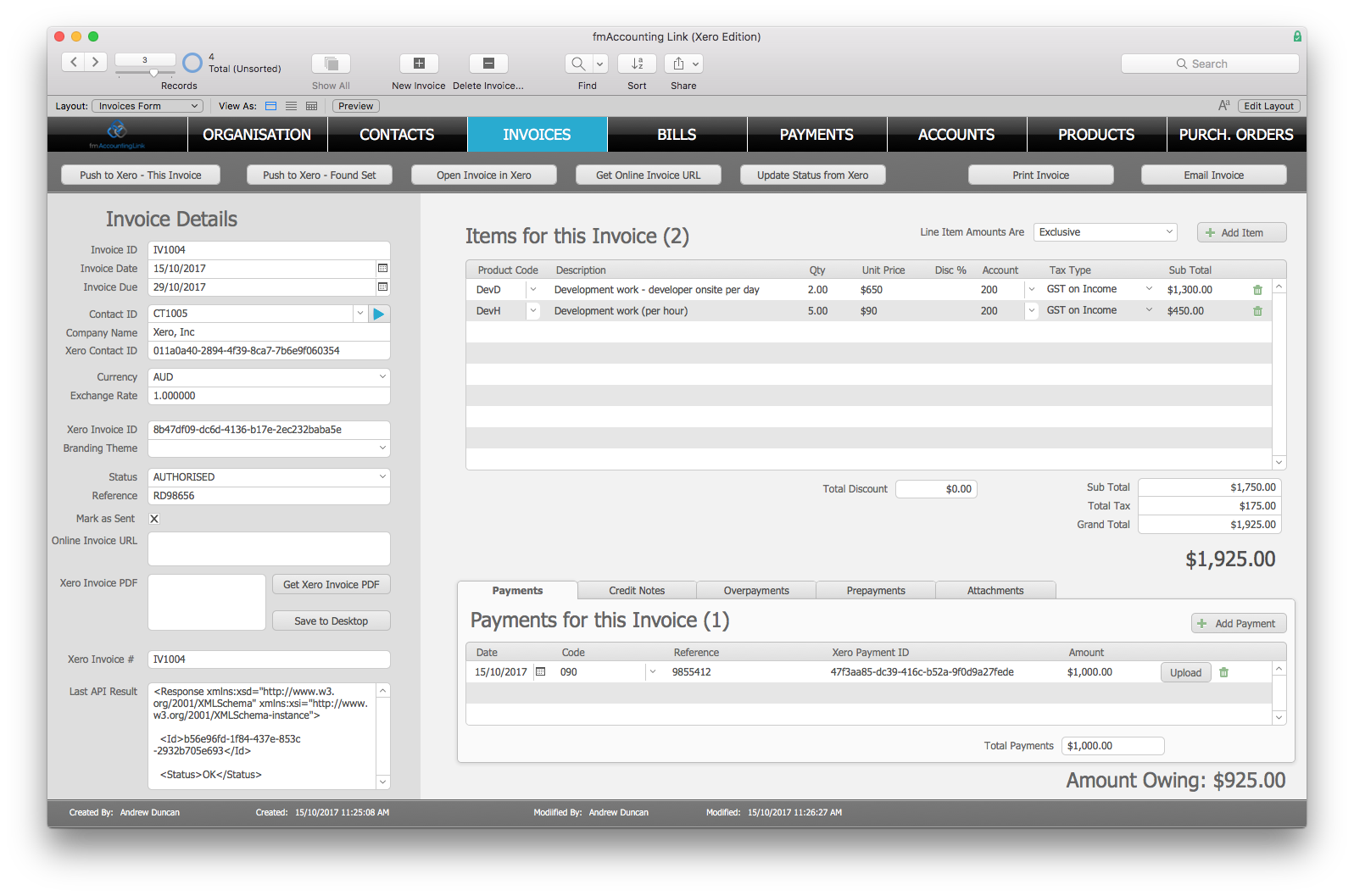1354x896 pixels.
Task: Open the Branding Theme dropdown
Action: click(269, 448)
